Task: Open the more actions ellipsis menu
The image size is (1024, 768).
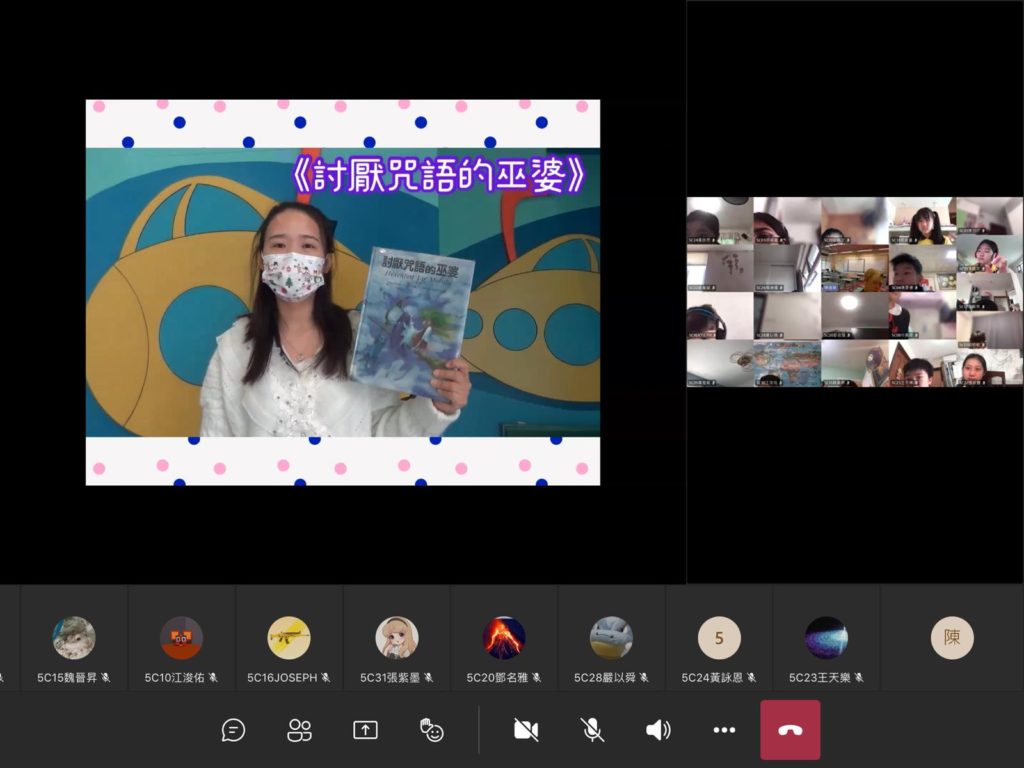Action: click(724, 730)
